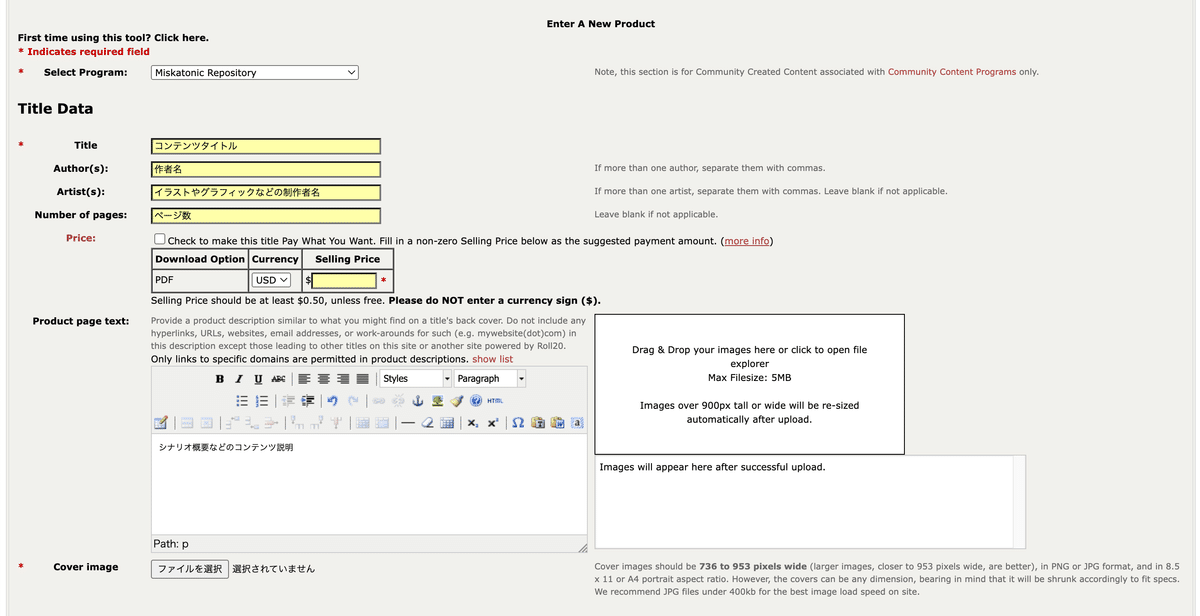The width and height of the screenshot is (1200, 616).
Task: Edit HTML source of description
Action: point(495,401)
